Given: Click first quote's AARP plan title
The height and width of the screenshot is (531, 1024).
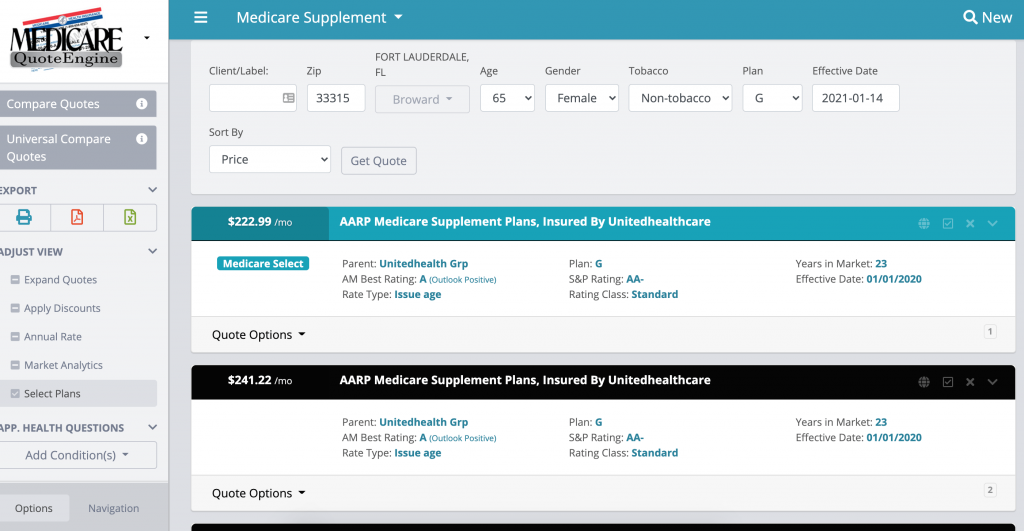Looking at the screenshot, I should click(525, 222).
